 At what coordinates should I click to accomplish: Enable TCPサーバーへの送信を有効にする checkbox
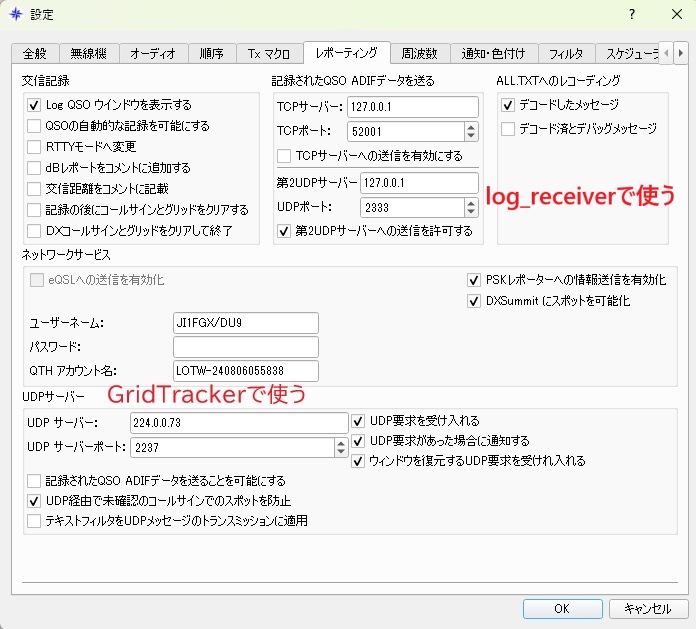tap(284, 156)
